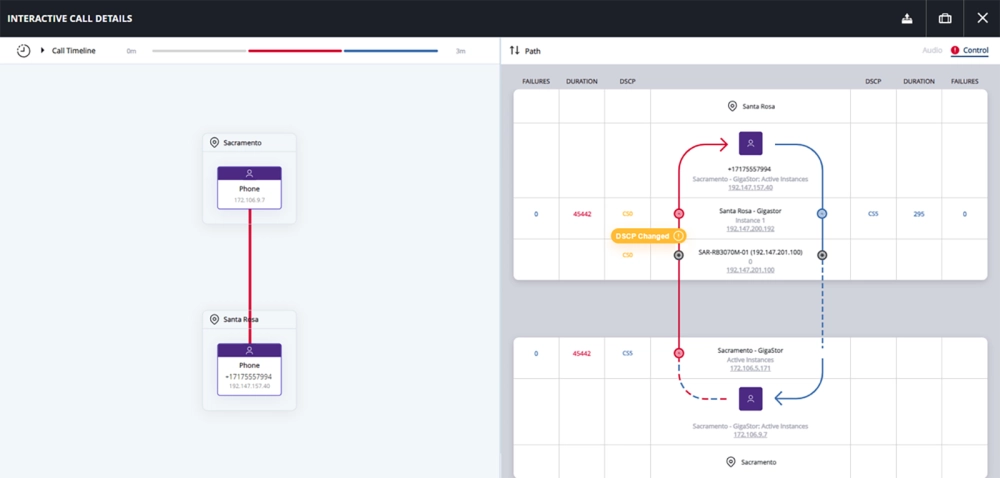Image resolution: width=1000 pixels, height=478 pixels.
Task: Click the Sacramento location pin in left diagram
Action: click(214, 143)
